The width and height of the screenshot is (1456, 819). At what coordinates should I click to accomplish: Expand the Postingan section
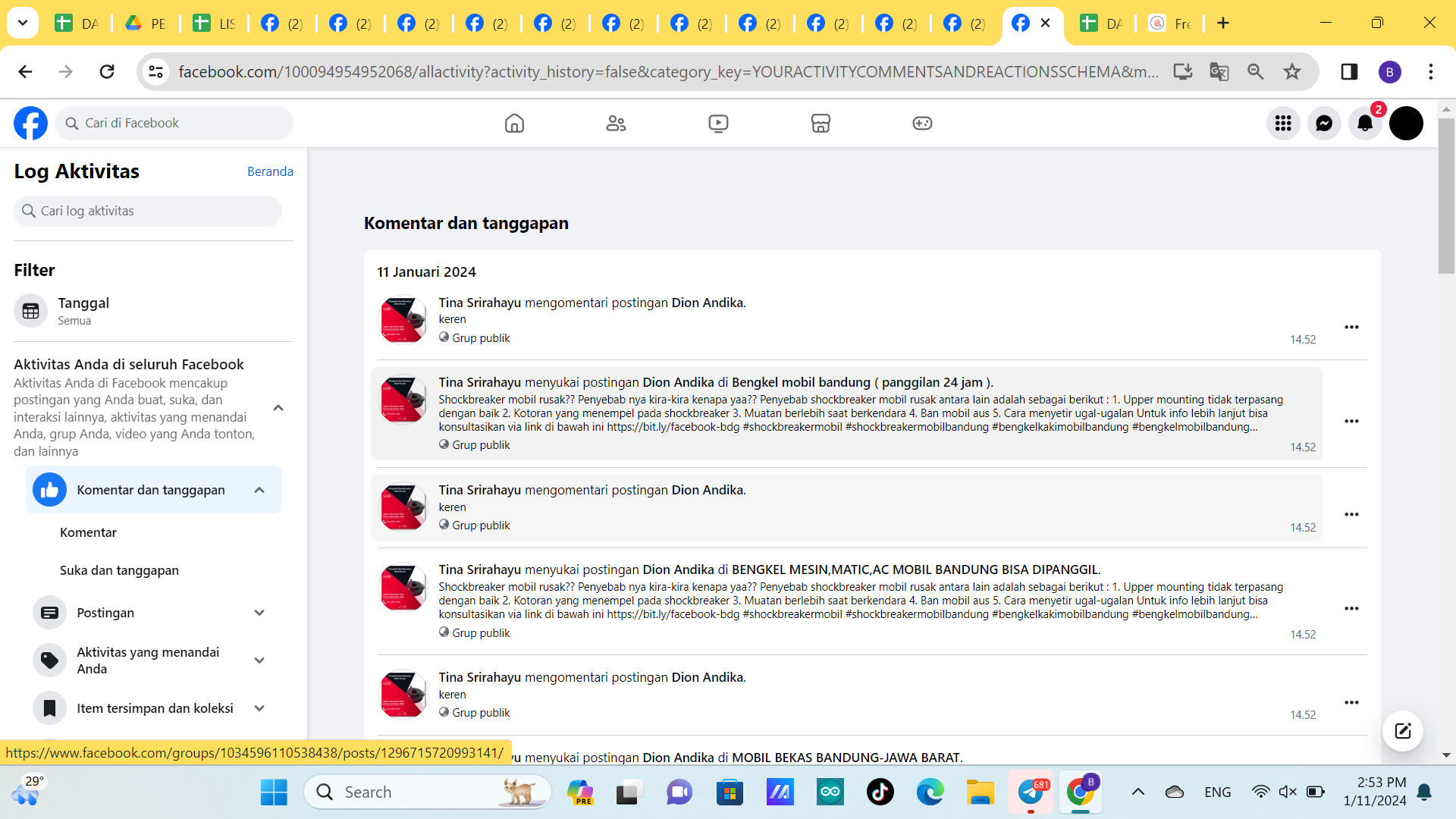tap(259, 613)
